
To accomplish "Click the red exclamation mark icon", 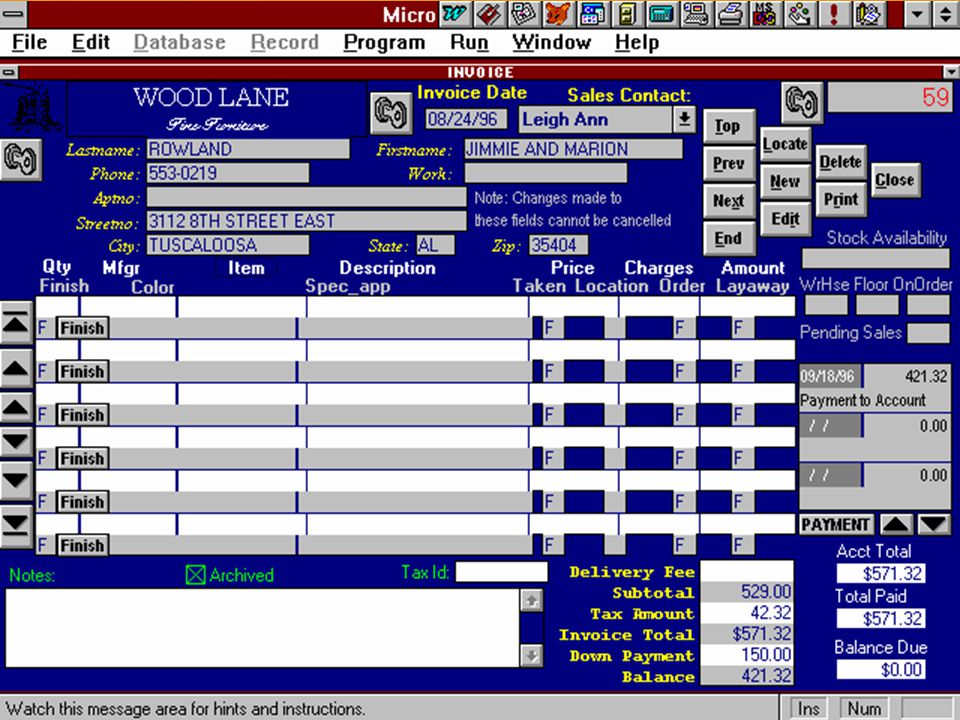I will tap(833, 13).
